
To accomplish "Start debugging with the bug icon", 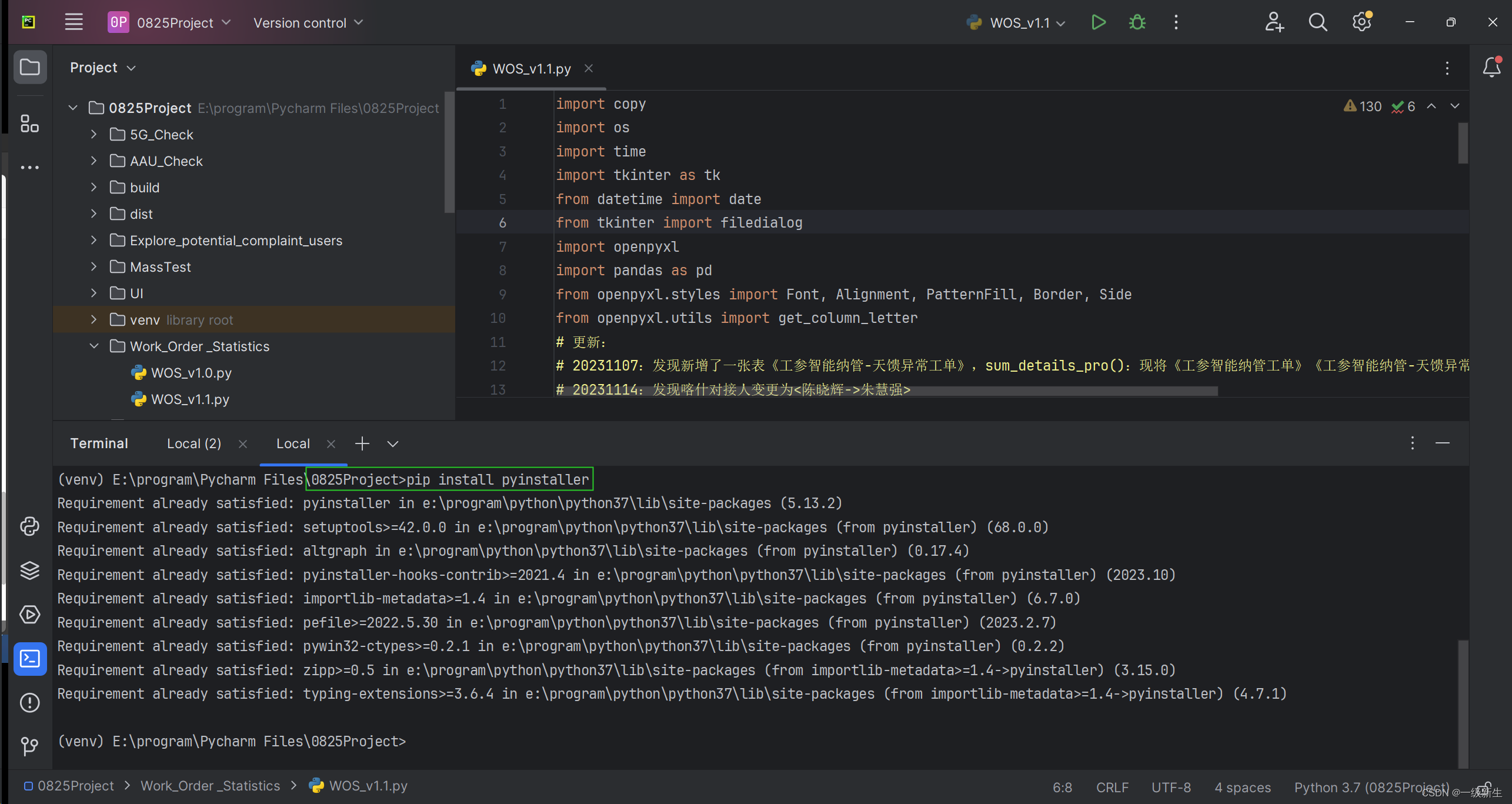I will click(1137, 23).
